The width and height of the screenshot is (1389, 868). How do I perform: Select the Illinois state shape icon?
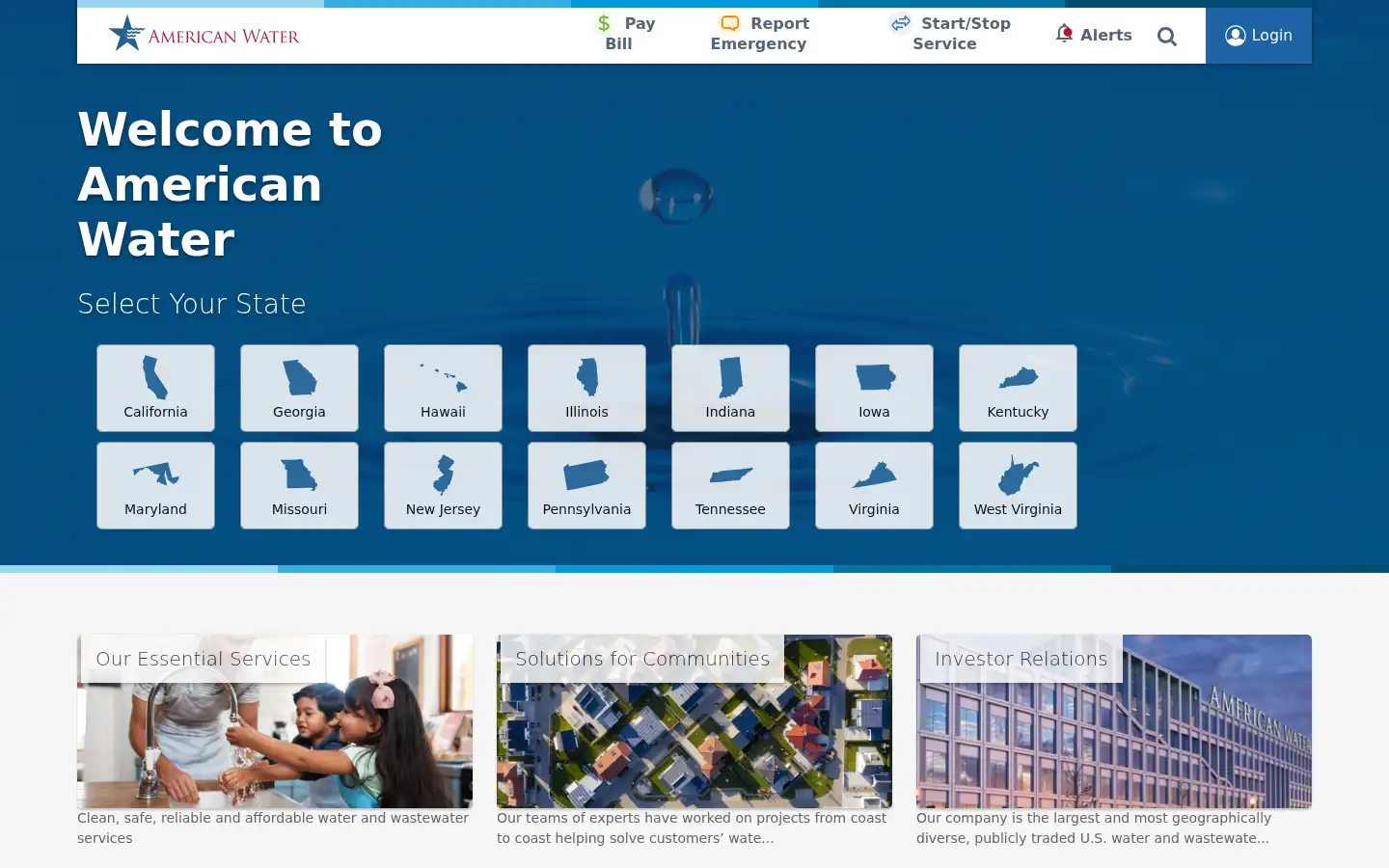[586, 377]
